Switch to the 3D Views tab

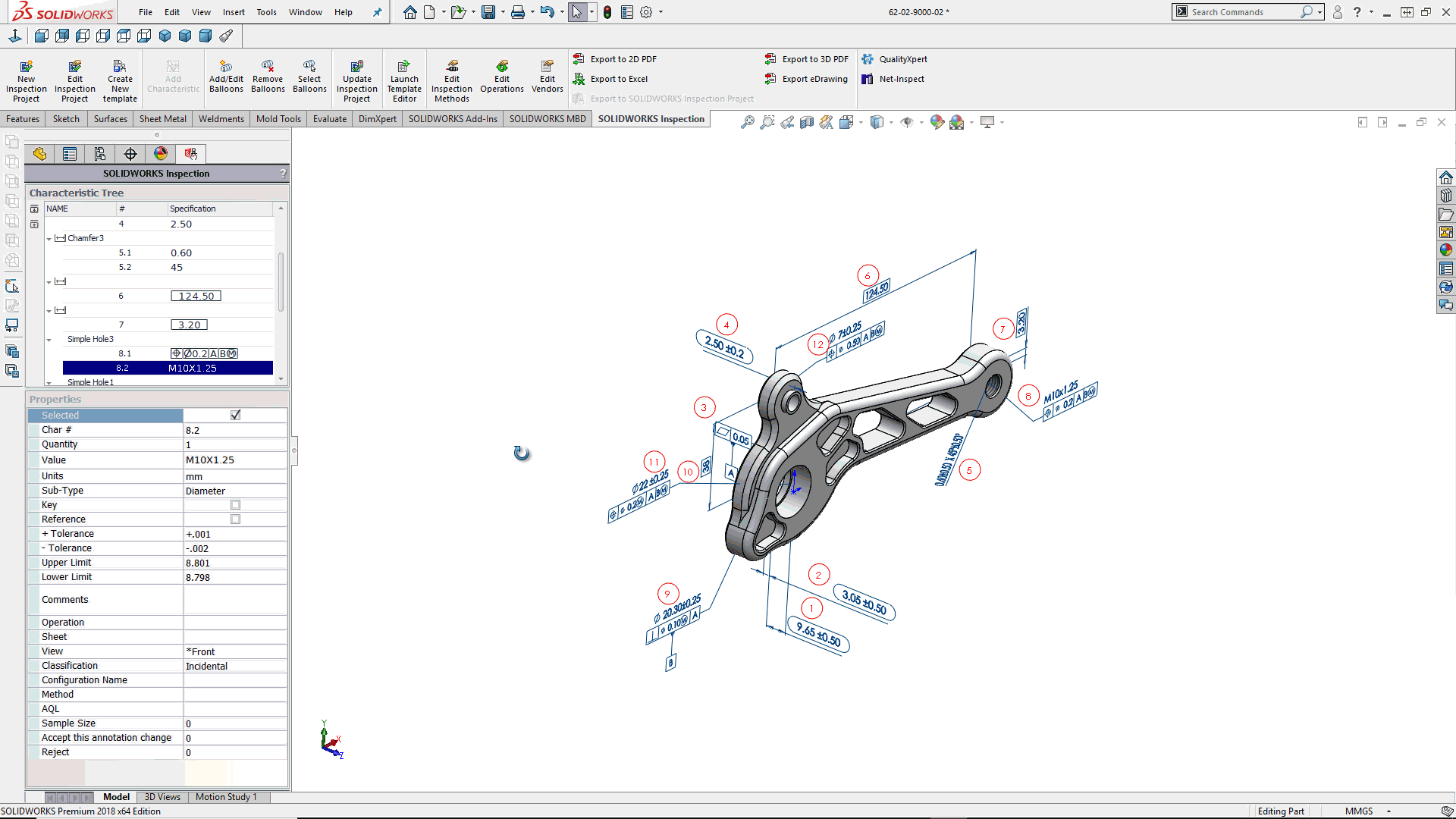pyautogui.click(x=162, y=796)
